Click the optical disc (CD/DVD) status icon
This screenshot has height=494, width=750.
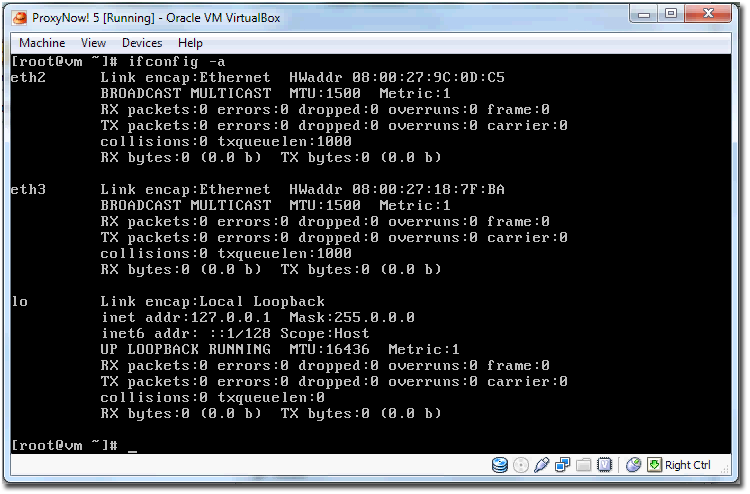coord(520,465)
